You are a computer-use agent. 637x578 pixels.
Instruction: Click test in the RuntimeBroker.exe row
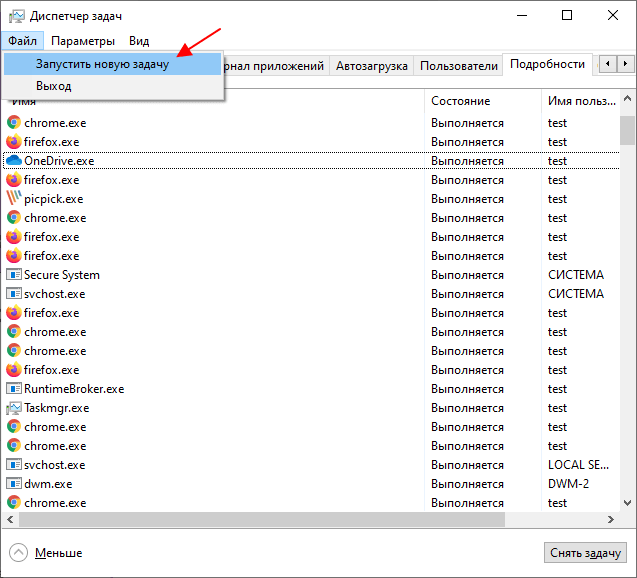[x=557, y=389]
